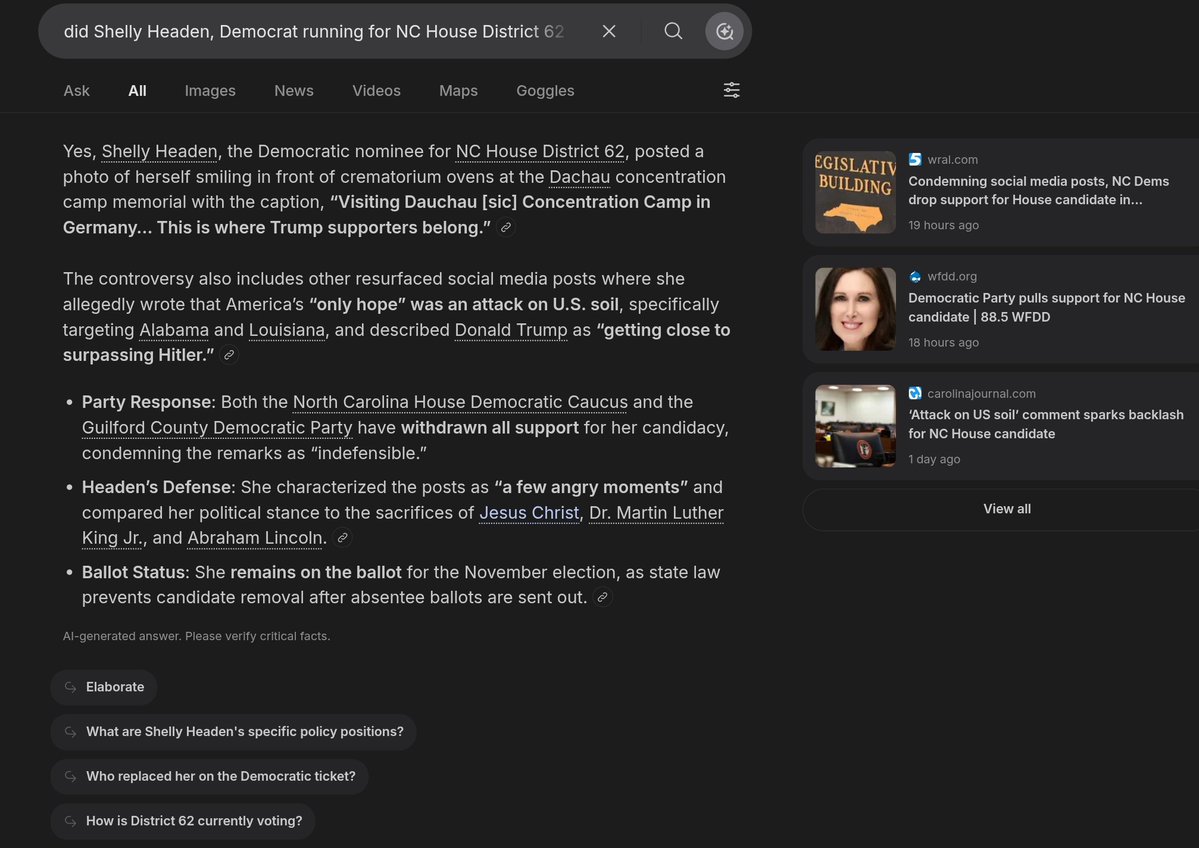Click the '19 hours ago' timestamp
Image resolution: width=1199 pixels, height=848 pixels.
tap(943, 226)
